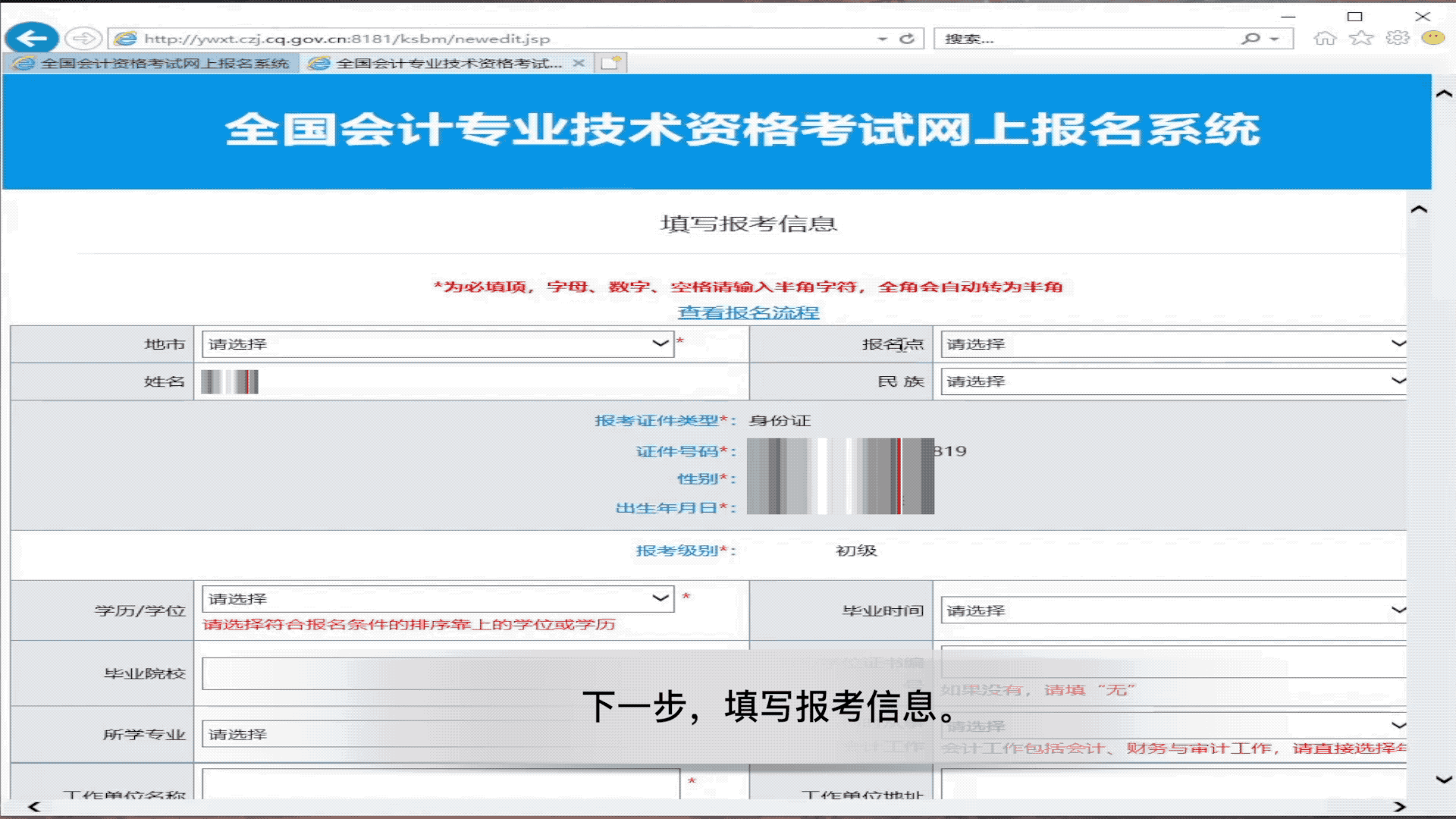Click the back navigation arrow
Screen dimensions: 1456x819
[x=32, y=38]
